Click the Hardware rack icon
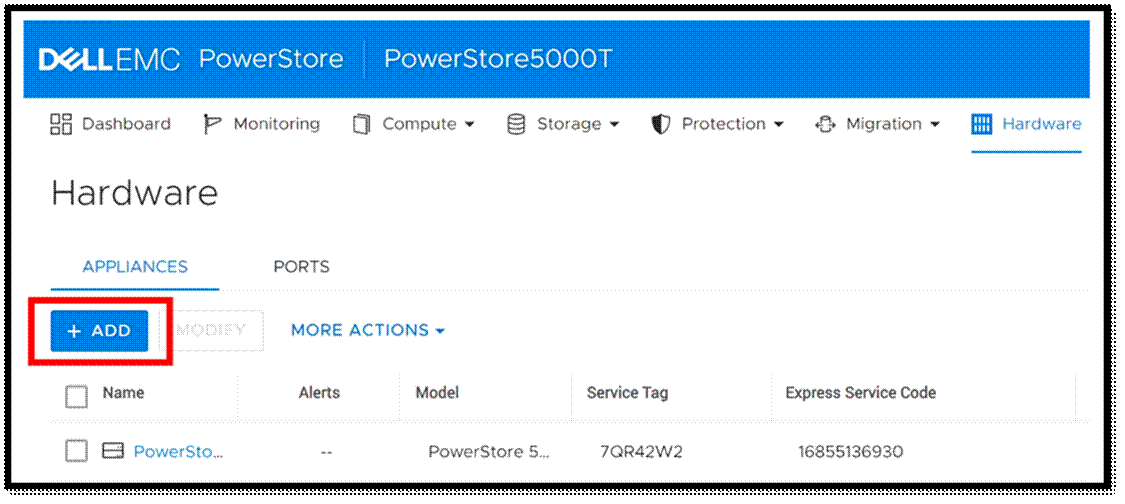The image size is (1125, 504). (981, 124)
